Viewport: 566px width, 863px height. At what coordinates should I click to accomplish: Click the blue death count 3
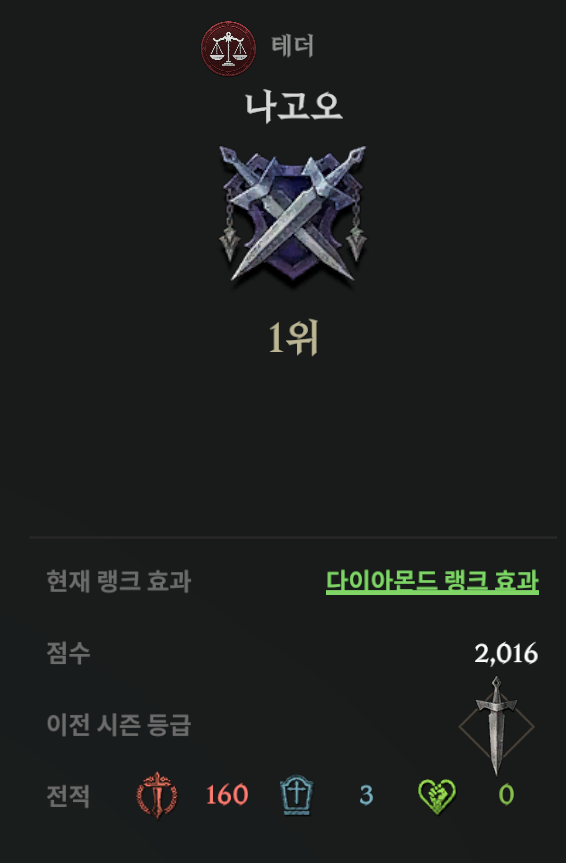click(366, 795)
